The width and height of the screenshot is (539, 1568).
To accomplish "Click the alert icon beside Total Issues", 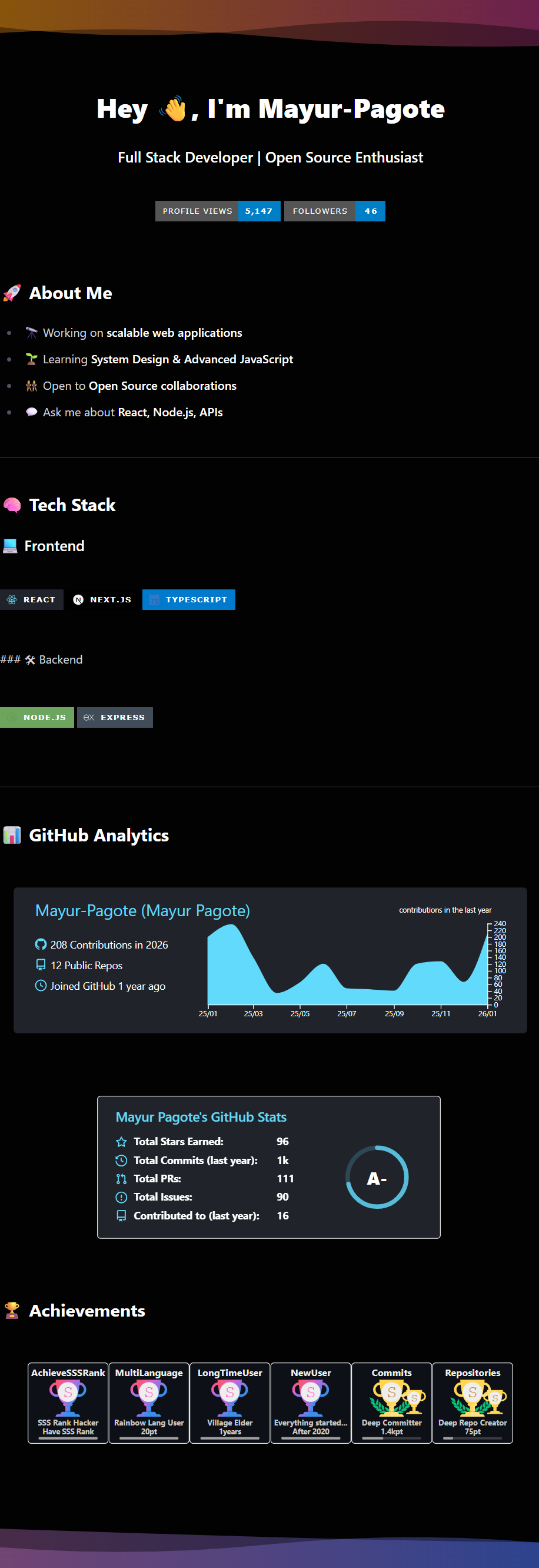I will pyautogui.click(x=121, y=1197).
